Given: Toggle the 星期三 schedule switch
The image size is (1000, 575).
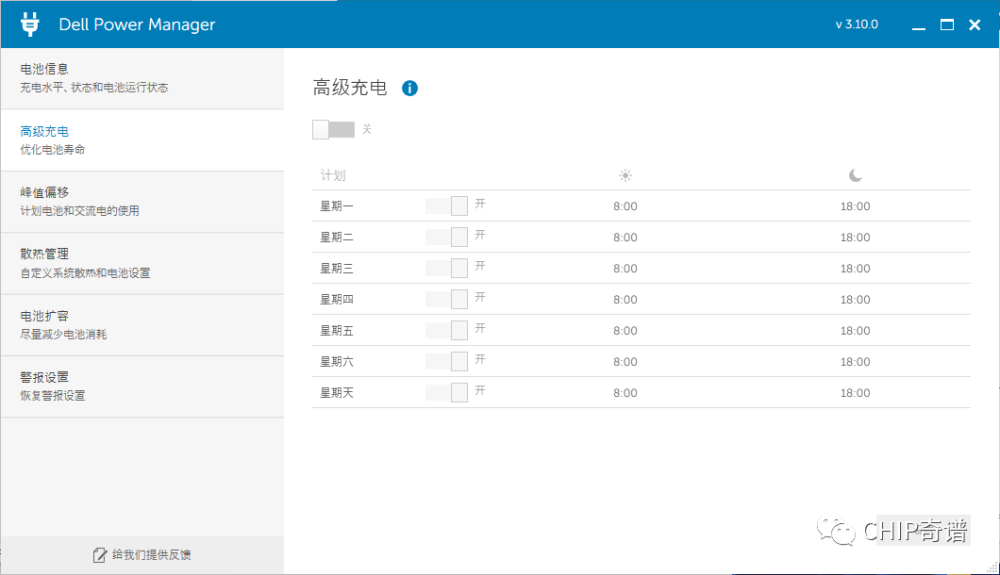Looking at the screenshot, I should click(446, 268).
